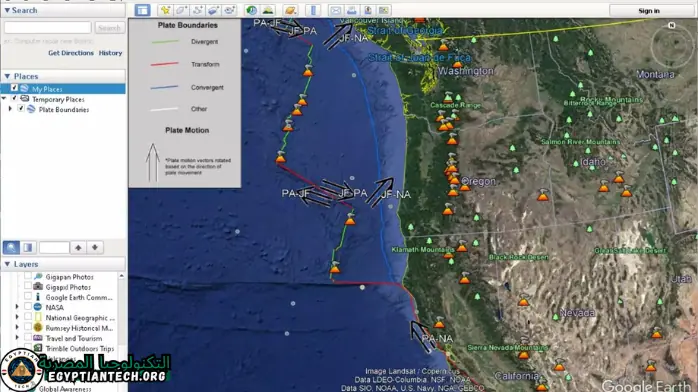Click the compass north indicator
Image resolution: width=698 pixels, height=392 pixels.
pos(672,25)
